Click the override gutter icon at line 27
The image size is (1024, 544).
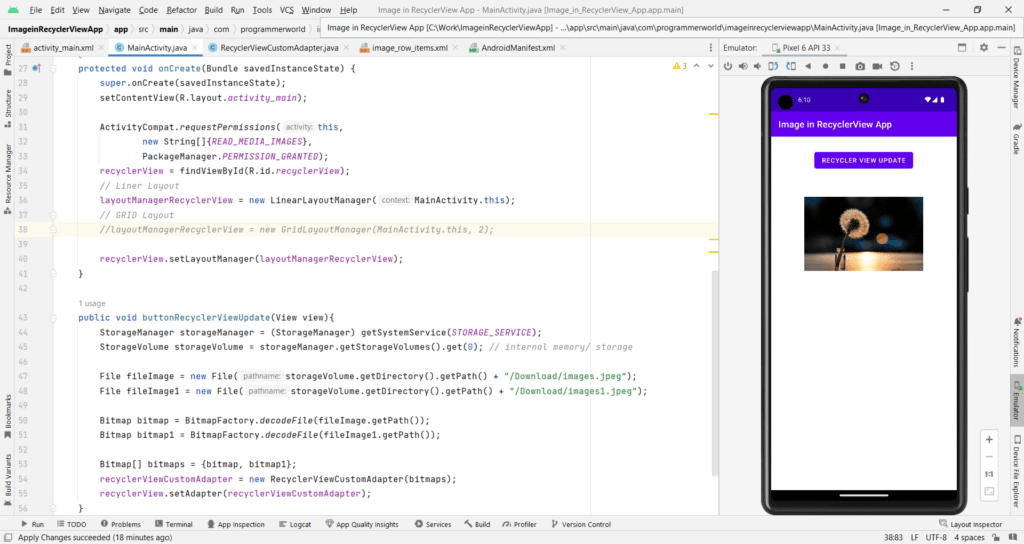(37, 68)
